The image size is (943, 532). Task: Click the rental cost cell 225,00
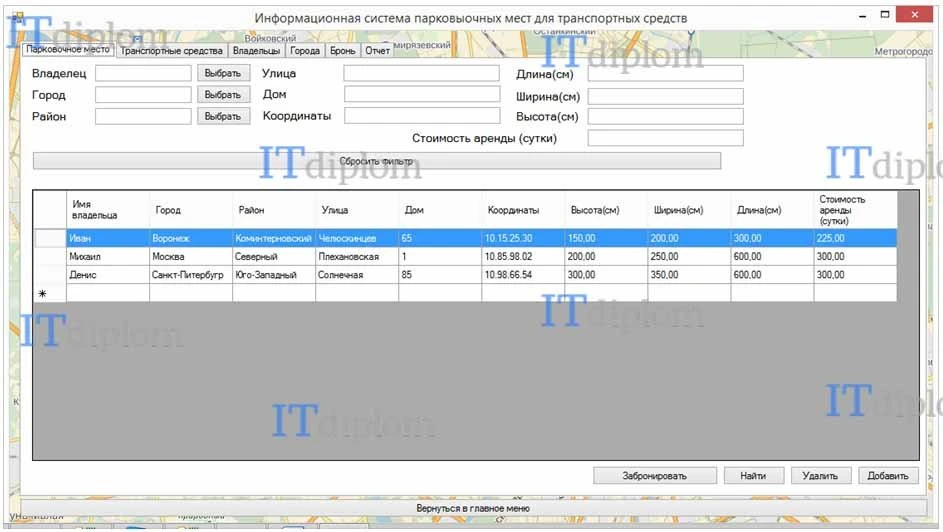click(855, 238)
